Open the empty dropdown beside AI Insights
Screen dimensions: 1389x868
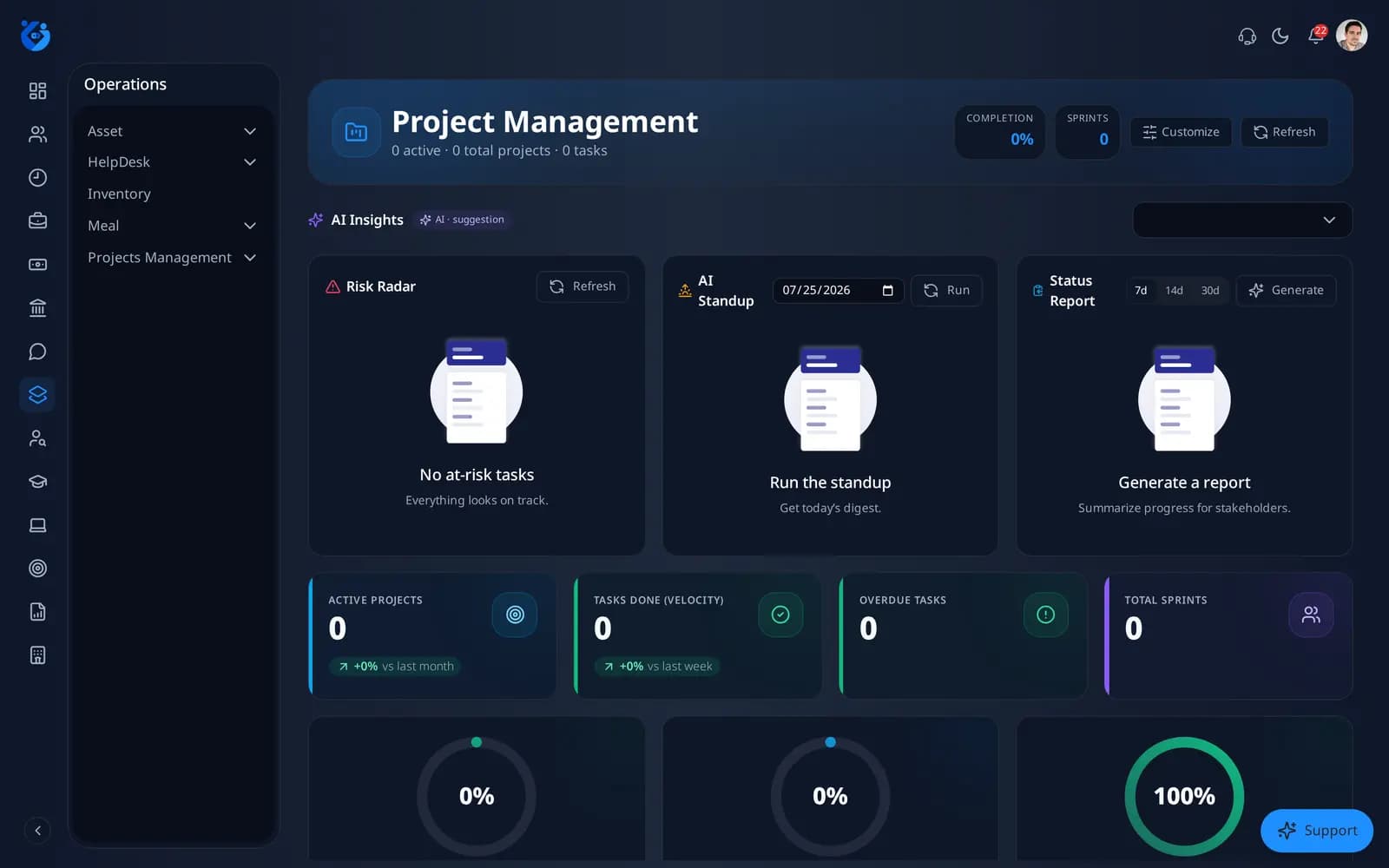1241,220
